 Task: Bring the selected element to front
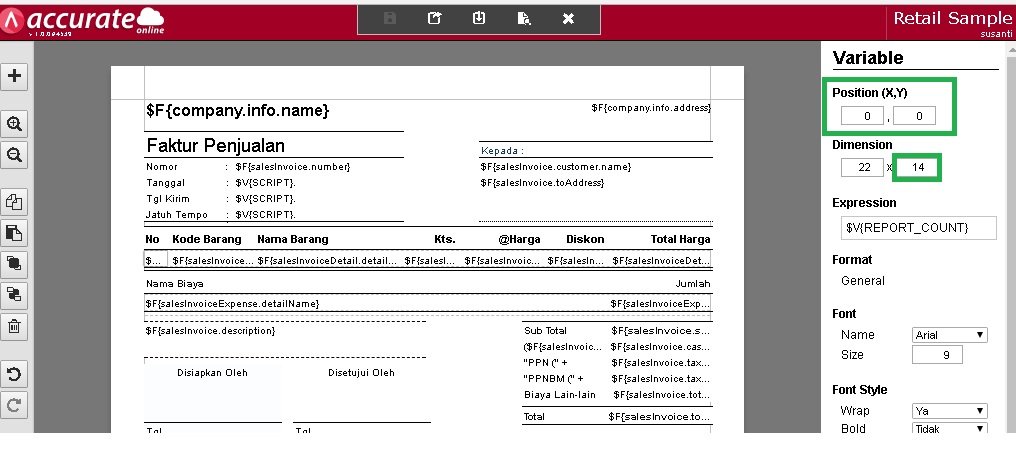pyautogui.click(x=14, y=263)
